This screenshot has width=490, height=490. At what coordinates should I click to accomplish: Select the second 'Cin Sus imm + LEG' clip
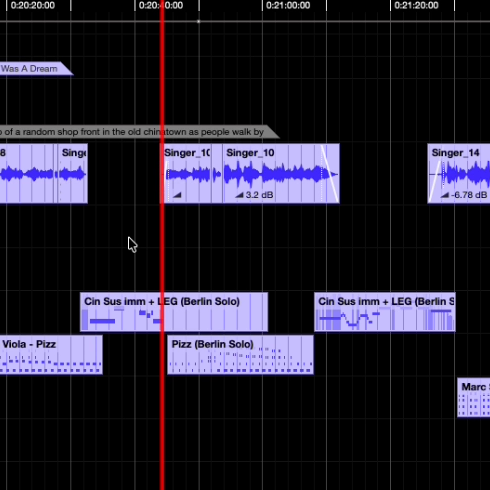(x=385, y=312)
